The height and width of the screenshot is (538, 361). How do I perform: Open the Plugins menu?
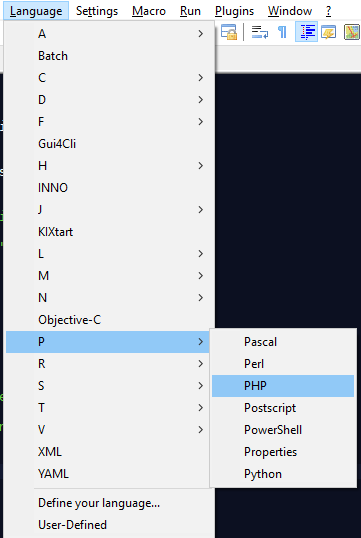234,11
